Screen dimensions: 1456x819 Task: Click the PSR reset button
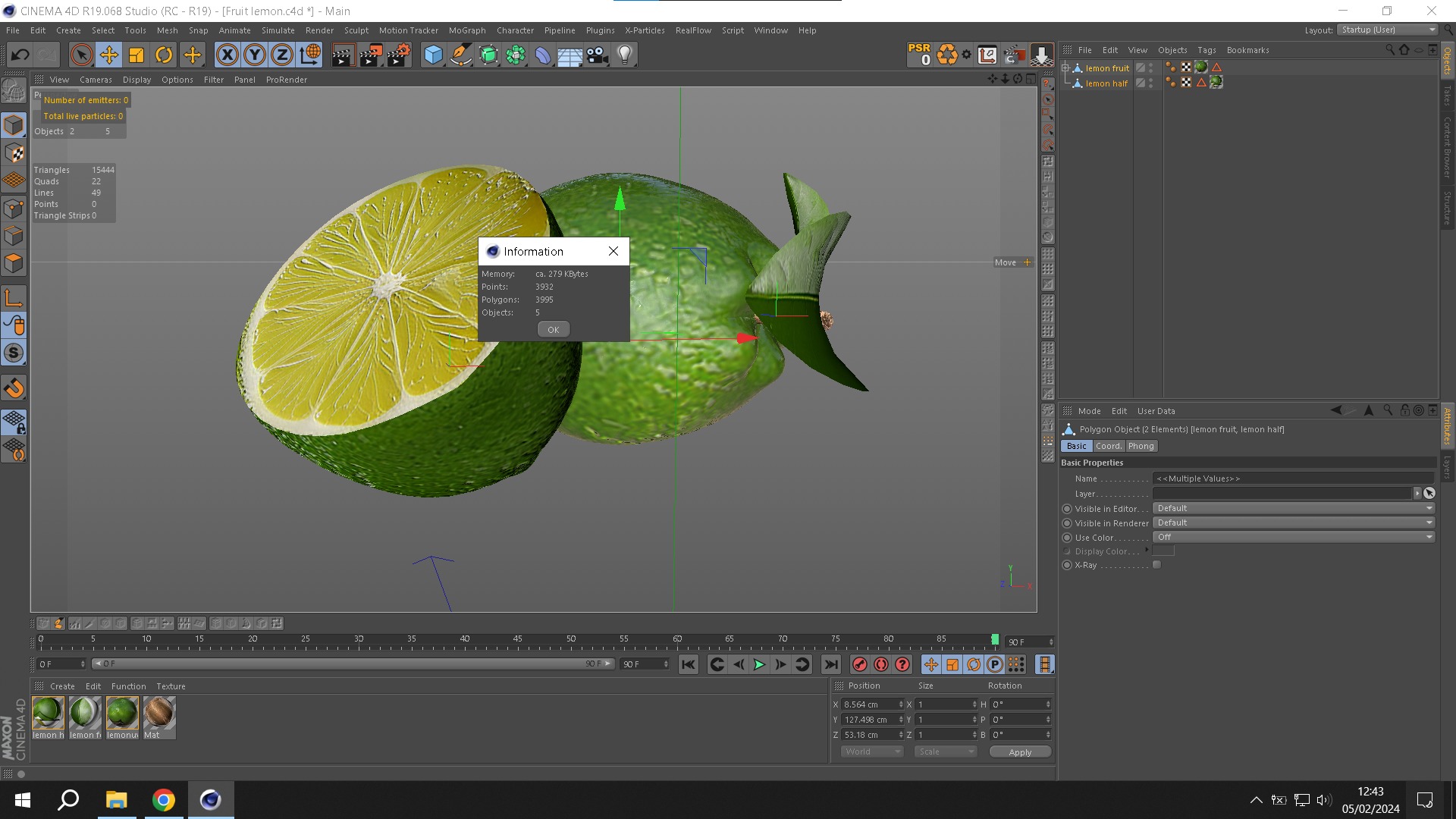tap(919, 55)
